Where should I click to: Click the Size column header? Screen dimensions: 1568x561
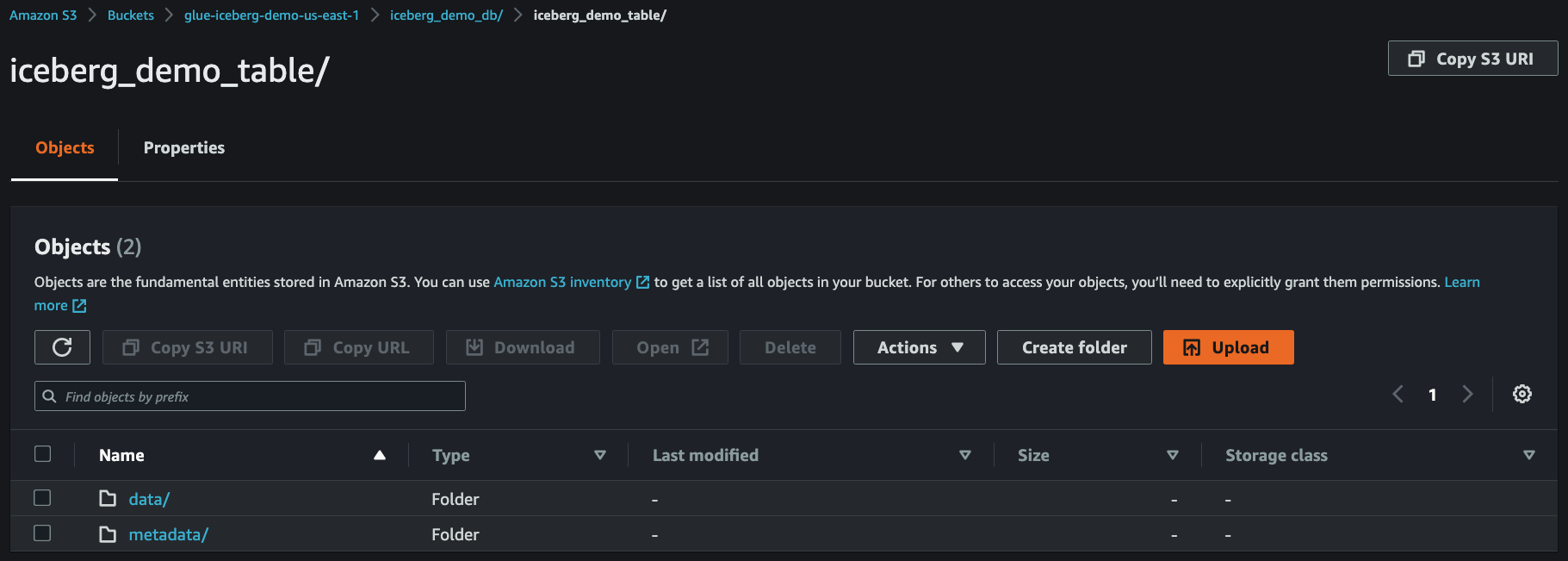[x=1033, y=455]
